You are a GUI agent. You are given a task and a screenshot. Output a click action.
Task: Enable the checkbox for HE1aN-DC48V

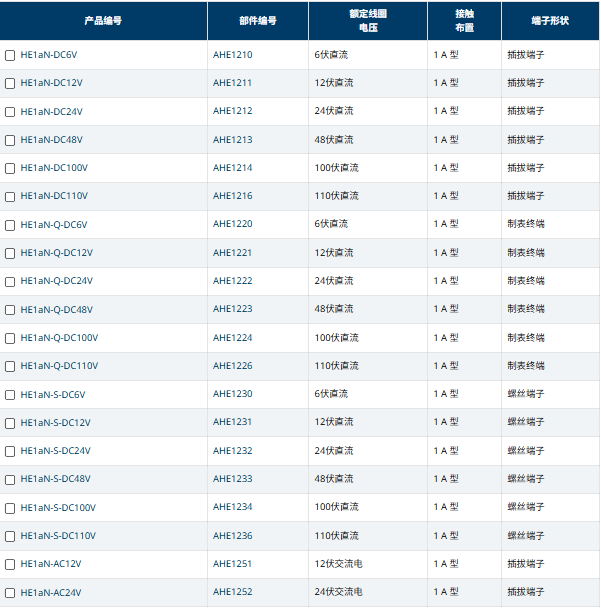[10, 140]
